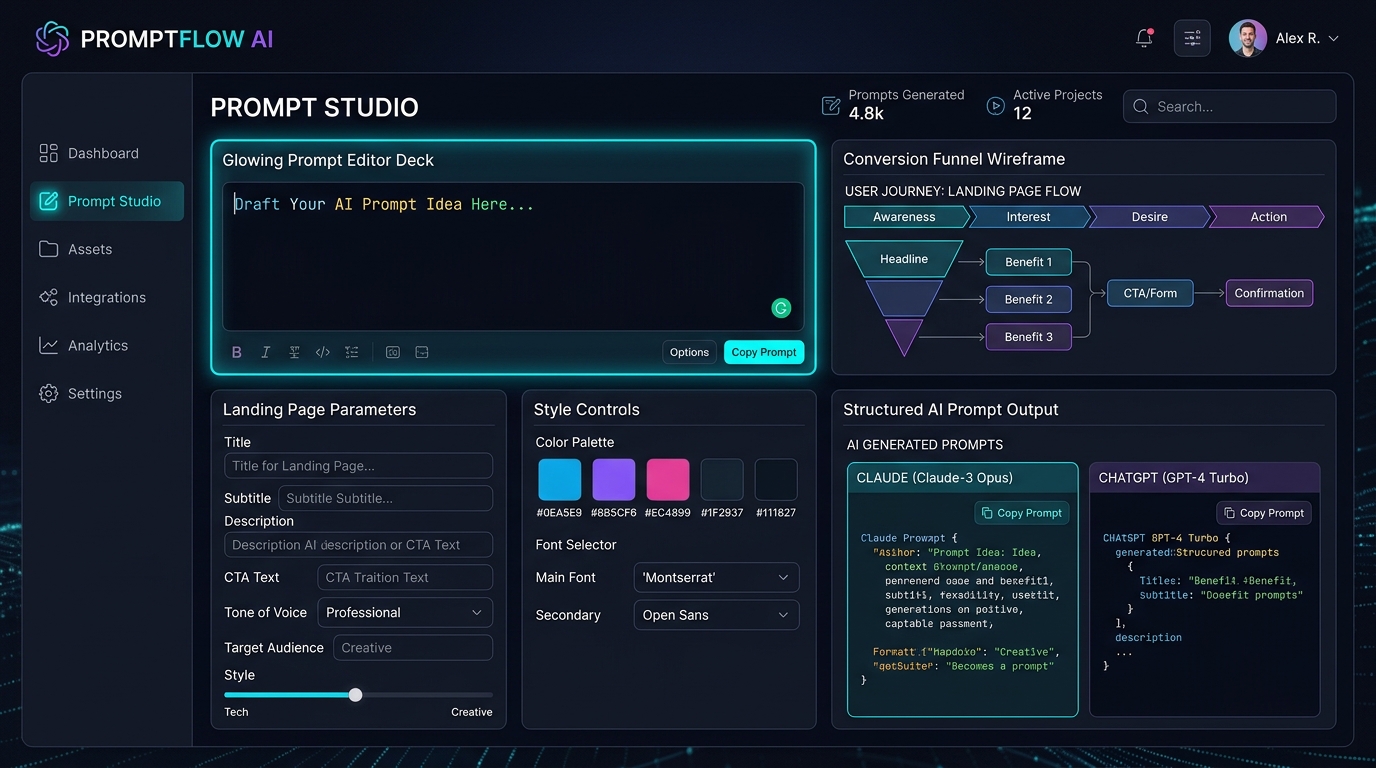Viewport: 1376px width, 768px height.
Task: Click the Title for Landing Page field
Action: pyautogui.click(x=358, y=465)
